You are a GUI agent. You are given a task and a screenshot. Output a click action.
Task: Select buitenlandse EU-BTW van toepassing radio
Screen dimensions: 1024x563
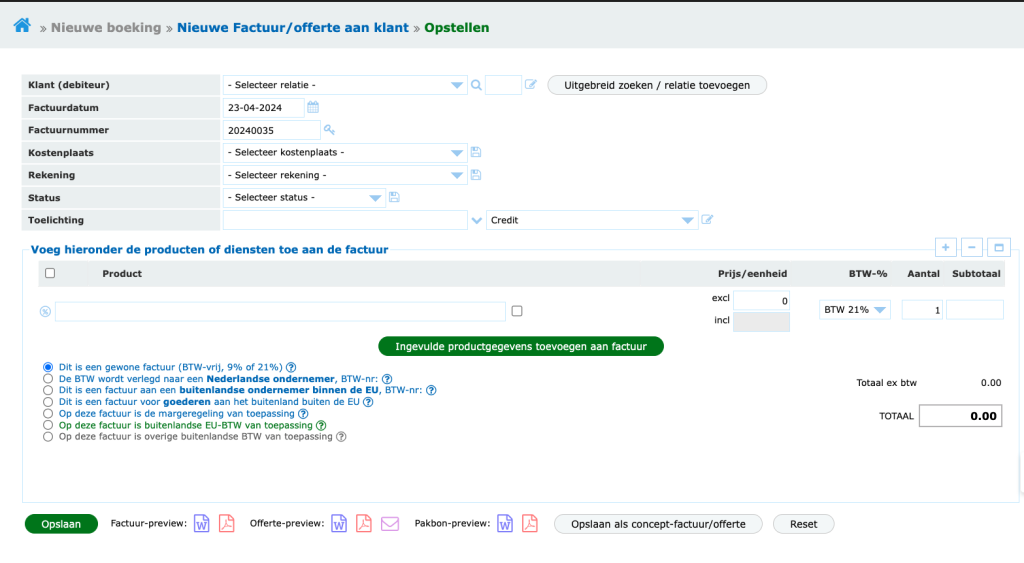pyautogui.click(x=48, y=425)
